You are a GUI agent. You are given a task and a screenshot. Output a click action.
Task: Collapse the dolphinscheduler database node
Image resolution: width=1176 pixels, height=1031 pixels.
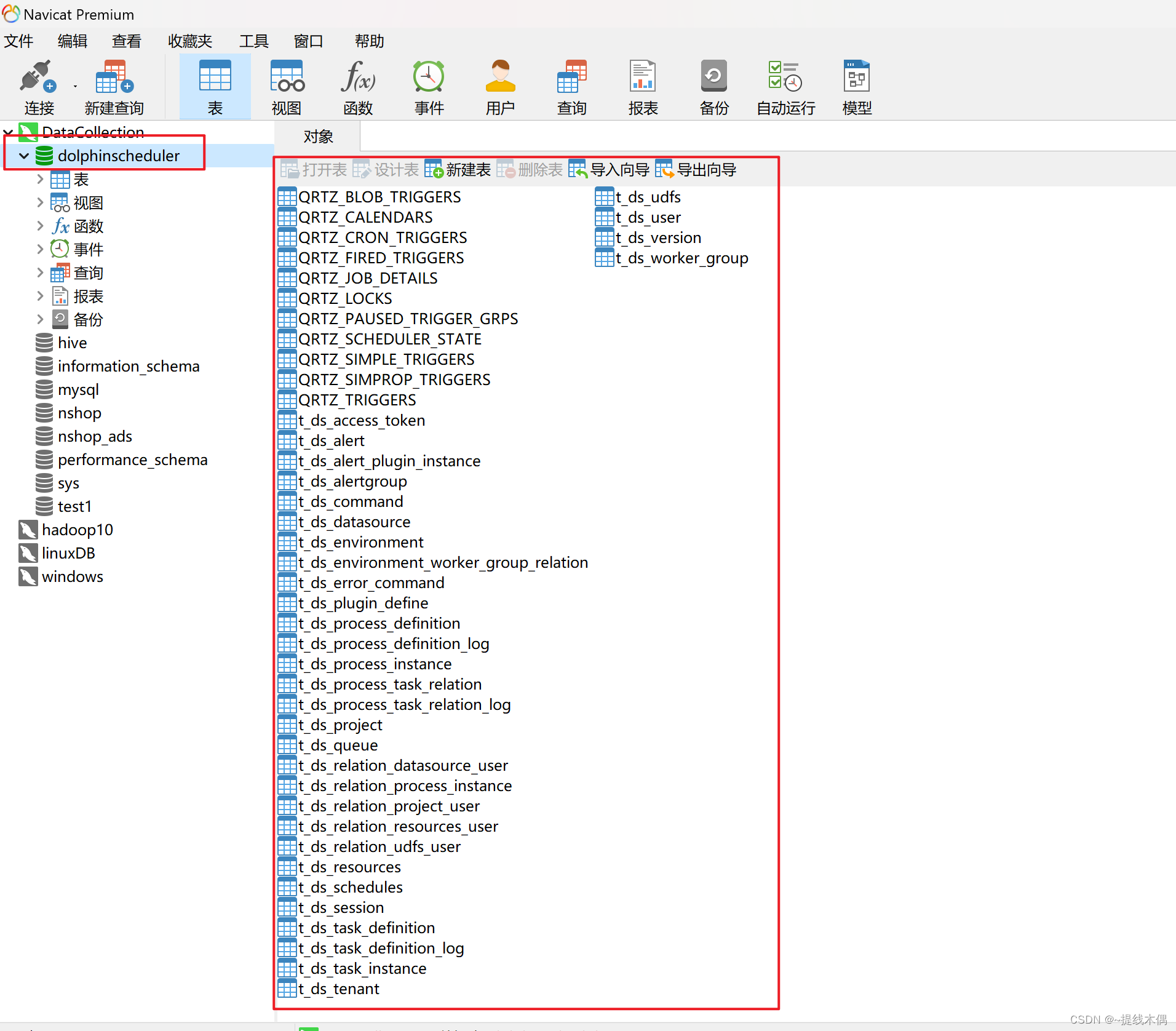tap(25, 156)
